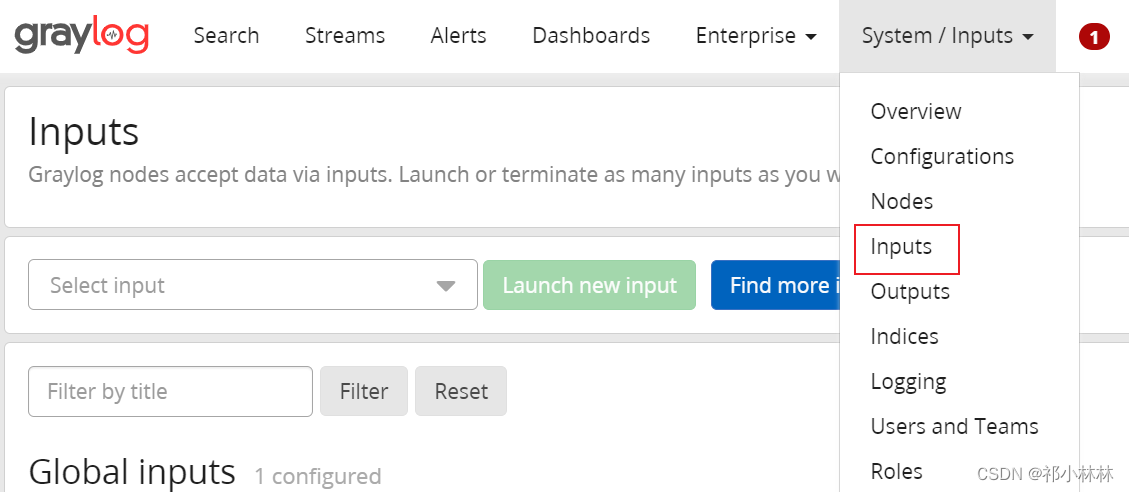Go to Indices in the System menu

coord(904,336)
